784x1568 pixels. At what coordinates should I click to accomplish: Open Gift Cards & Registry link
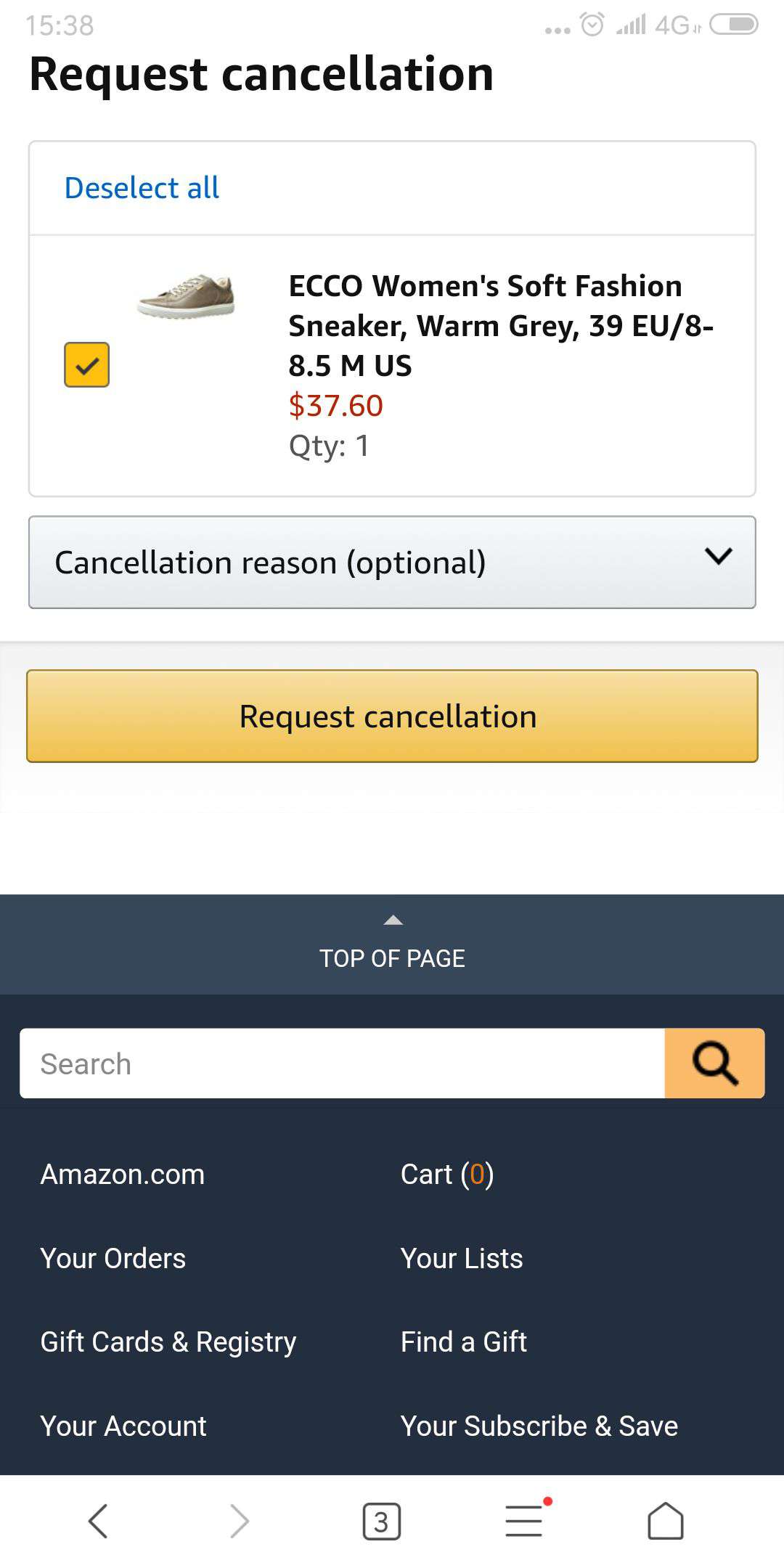pyautogui.click(x=168, y=1342)
